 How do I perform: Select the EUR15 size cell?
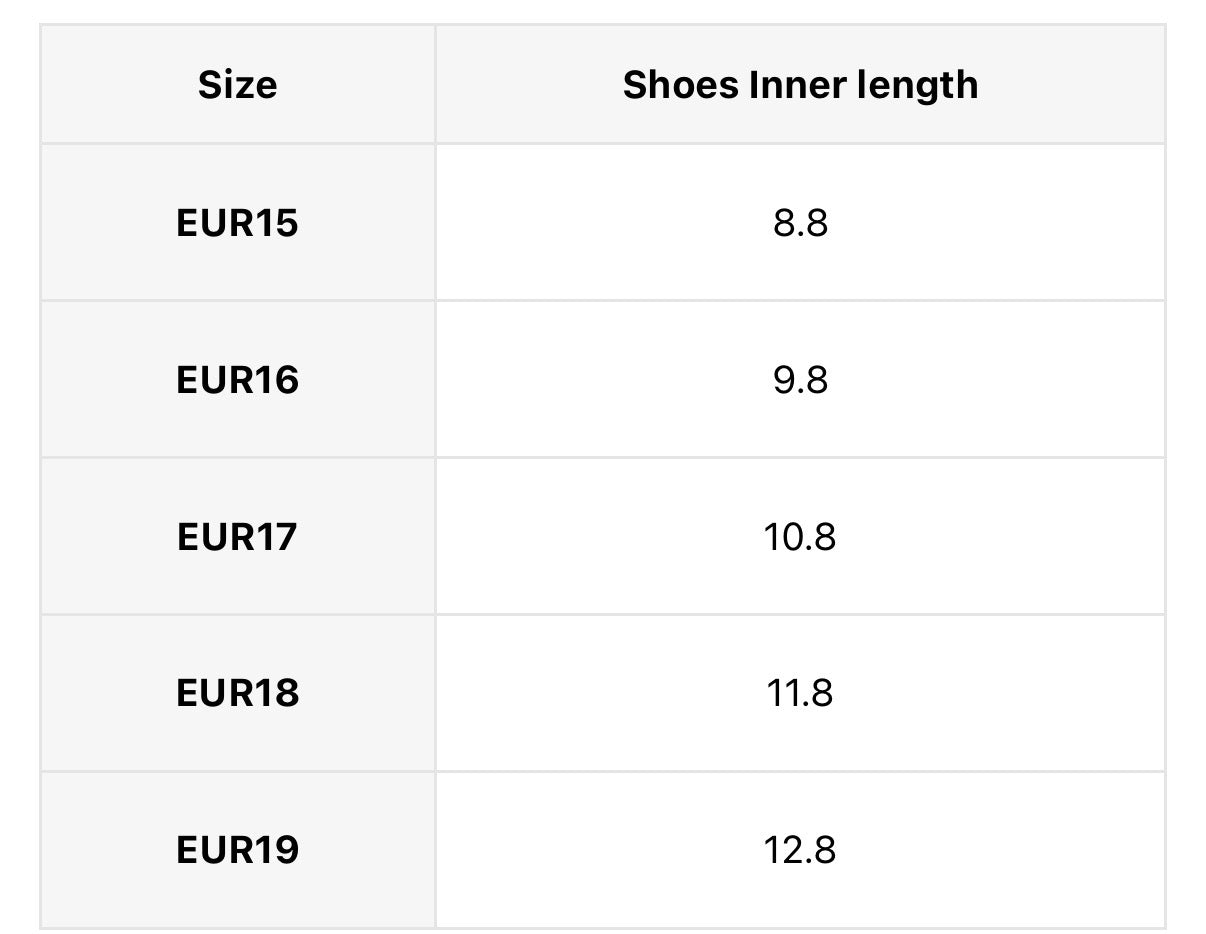click(x=237, y=223)
